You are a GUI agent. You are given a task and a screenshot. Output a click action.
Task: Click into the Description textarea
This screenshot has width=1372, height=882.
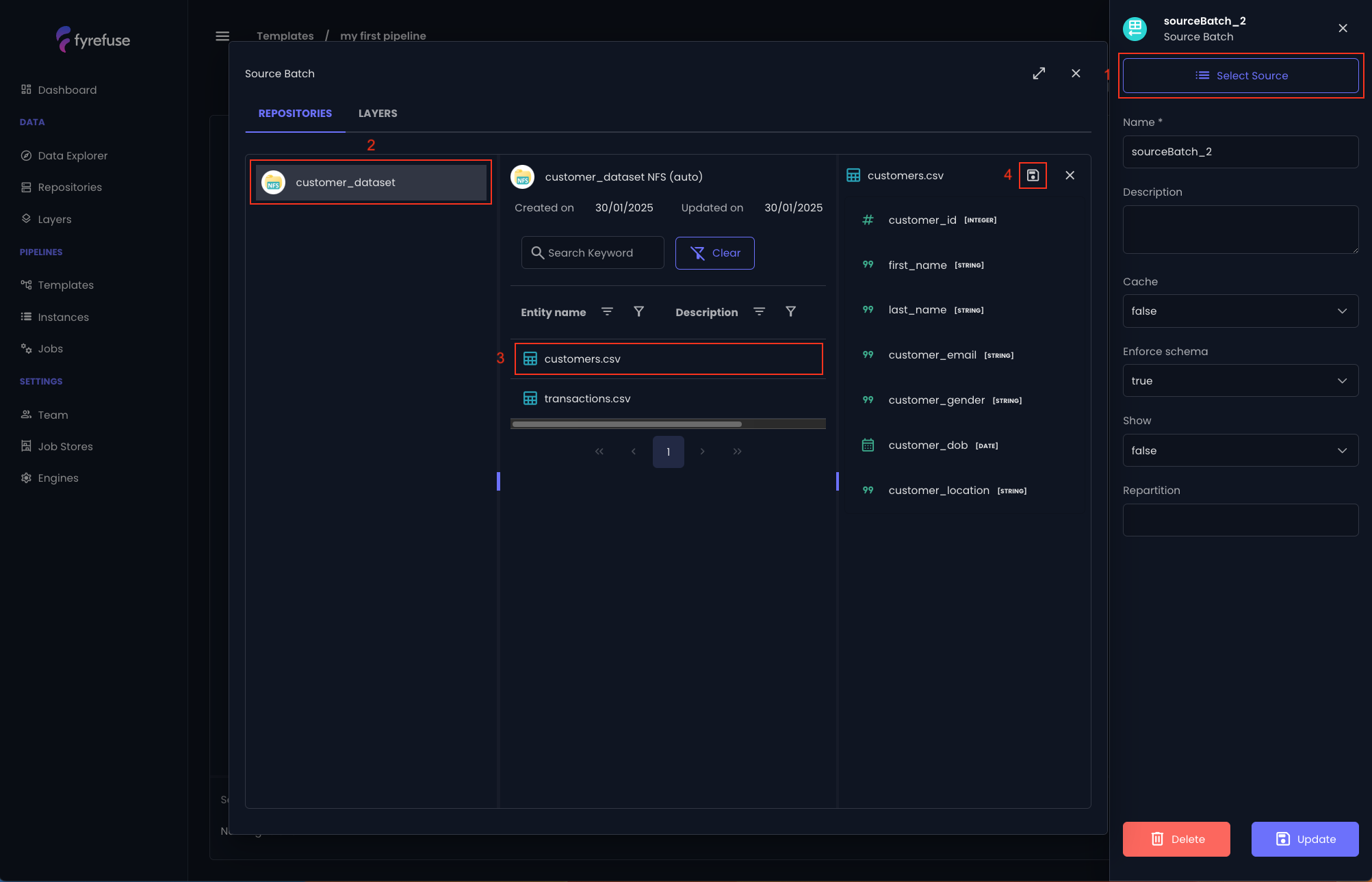pyautogui.click(x=1241, y=230)
